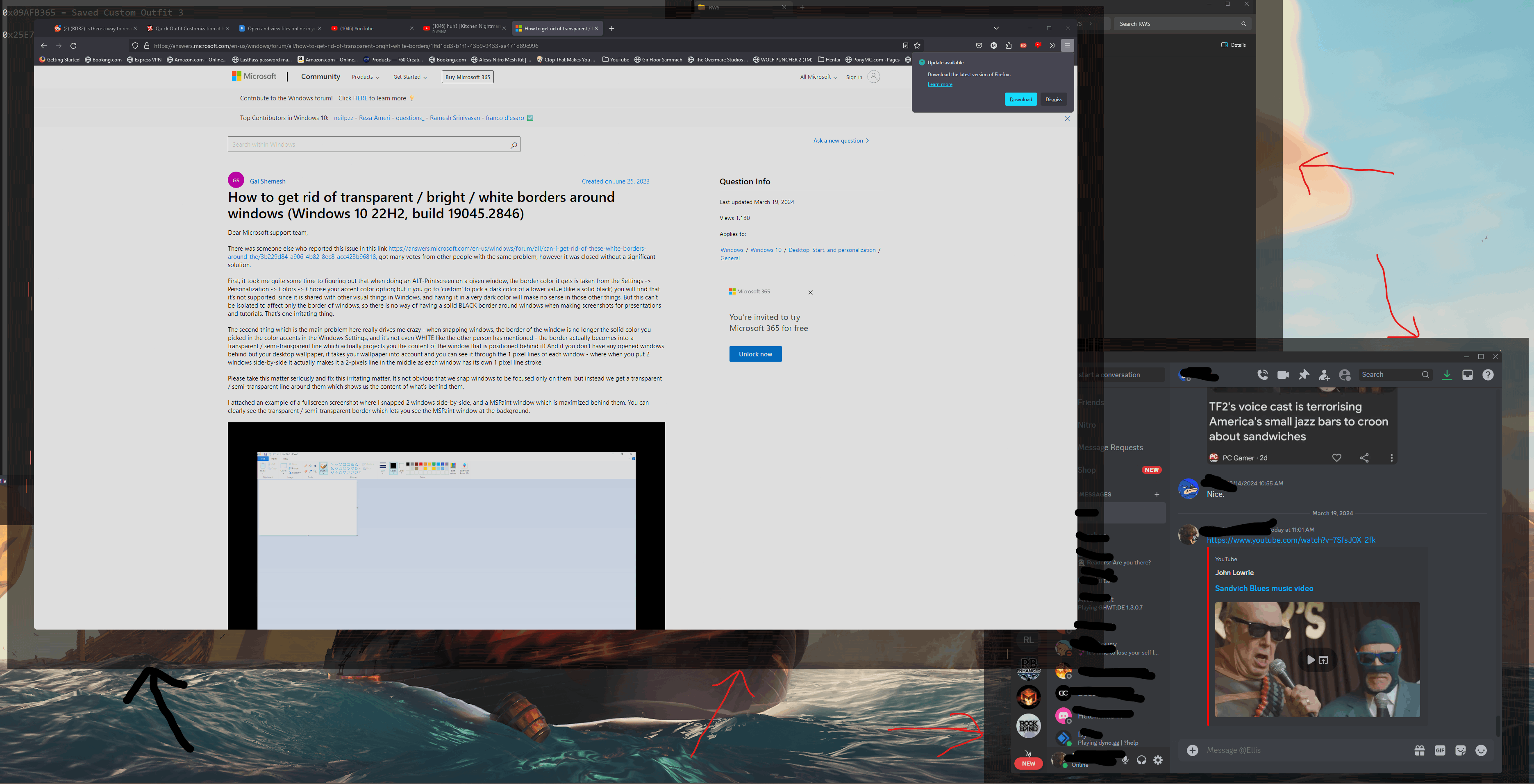Add friends to DM in Discord
The width and height of the screenshot is (1534, 784).
pyautogui.click(x=1325, y=375)
